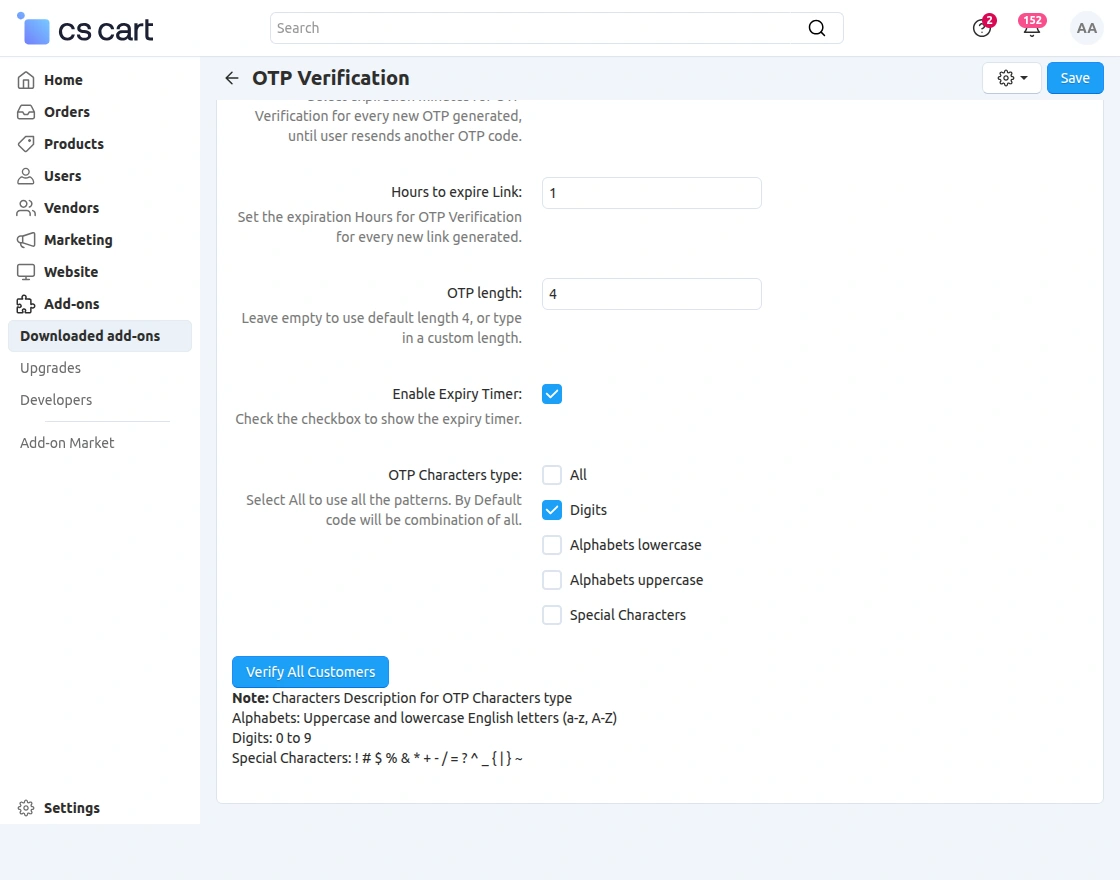Open the Website section

click(70, 272)
